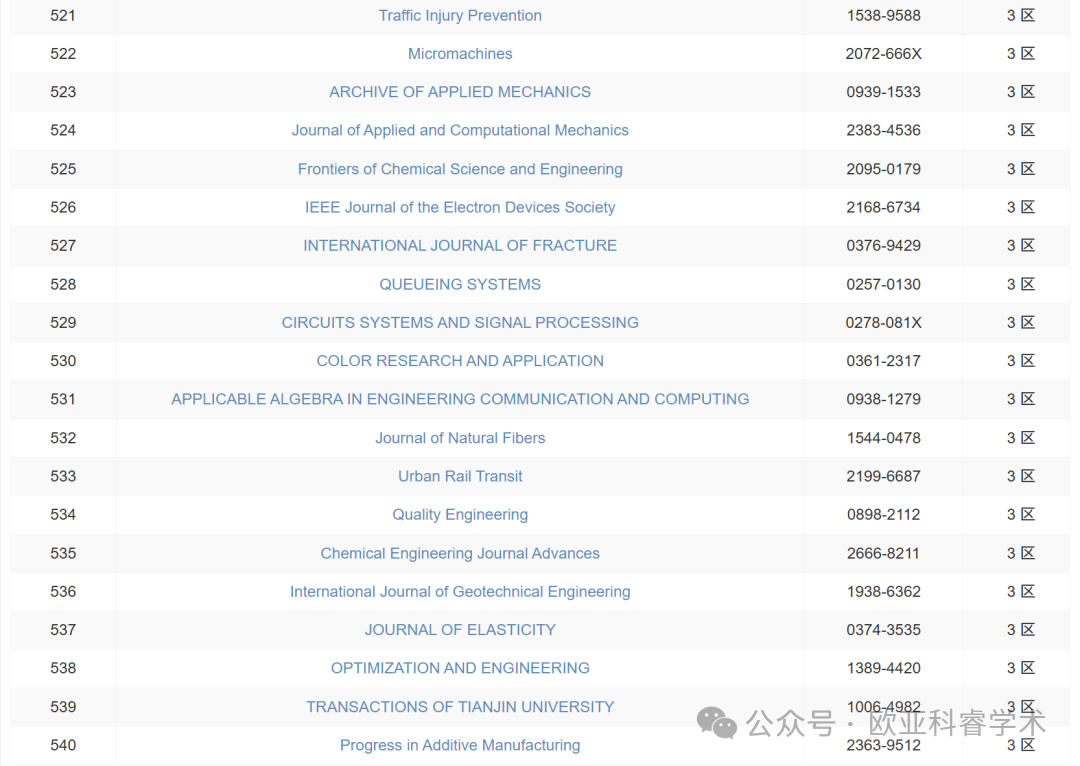This screenshot has height=766, width=1080.
Task: Click row number 524
Action: tap(63, 130)
